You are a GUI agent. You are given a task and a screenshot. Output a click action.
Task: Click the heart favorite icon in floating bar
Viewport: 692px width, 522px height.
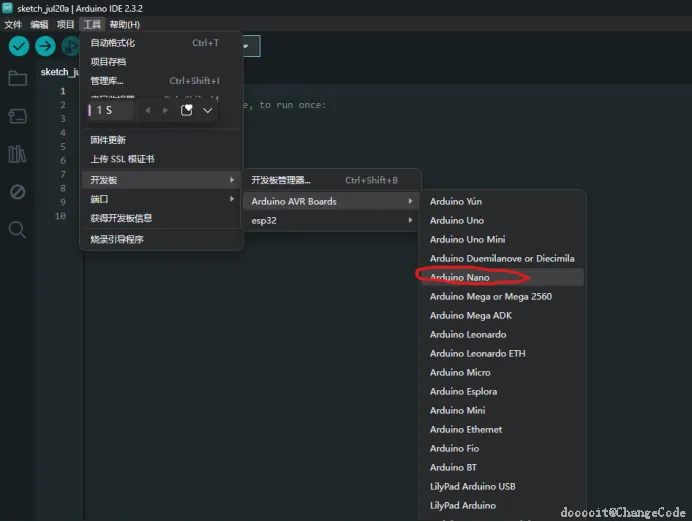(187, 110)
